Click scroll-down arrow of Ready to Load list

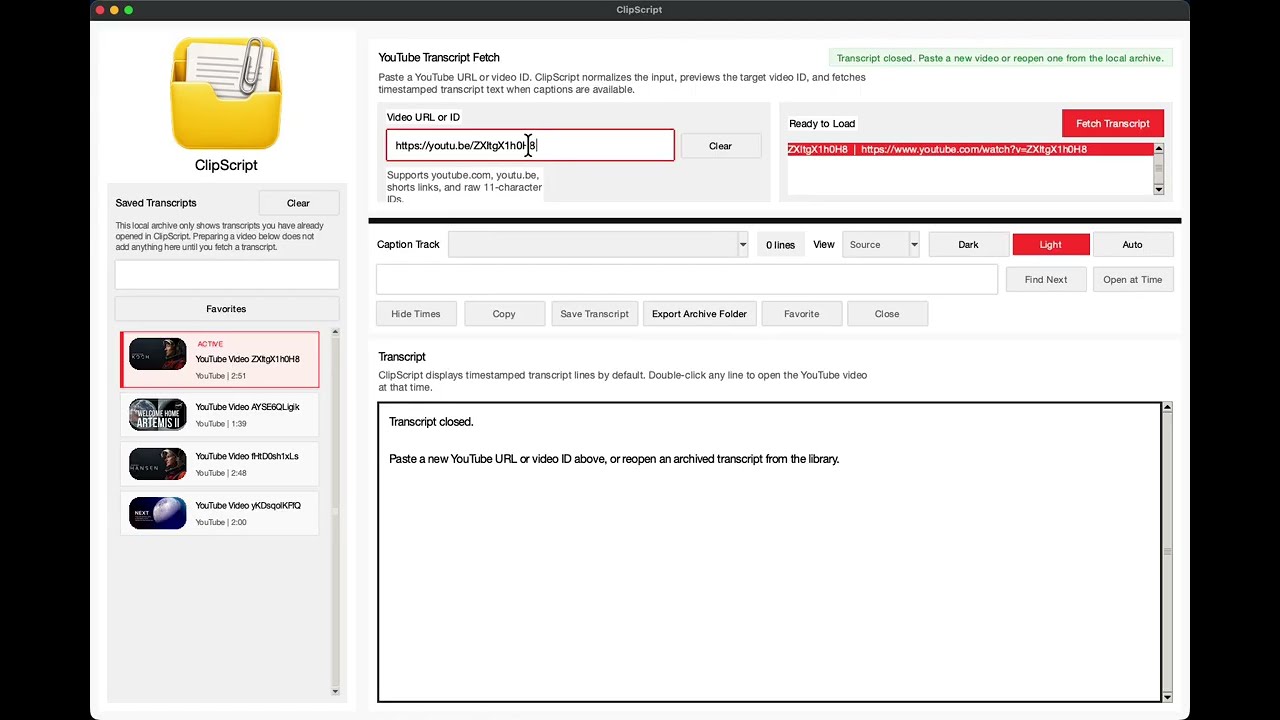tap(1158, 189)
